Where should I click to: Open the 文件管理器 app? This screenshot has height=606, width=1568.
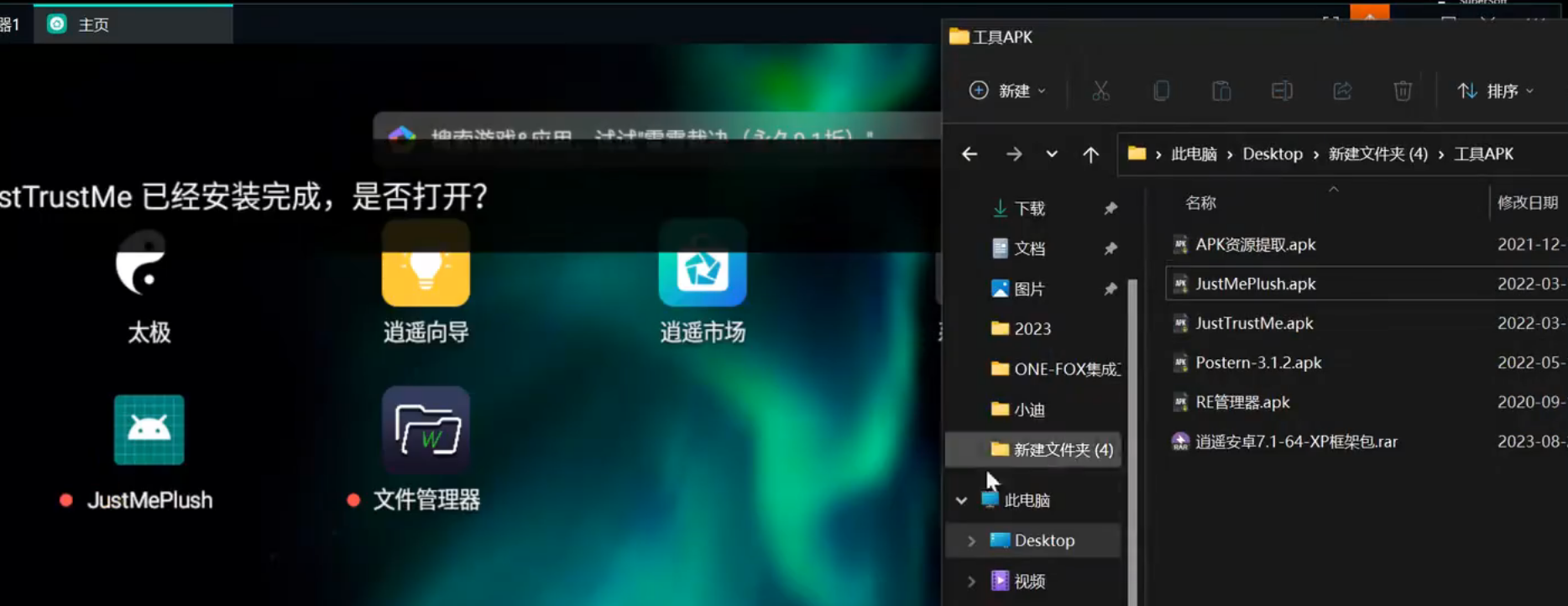[x=426, y=431]
